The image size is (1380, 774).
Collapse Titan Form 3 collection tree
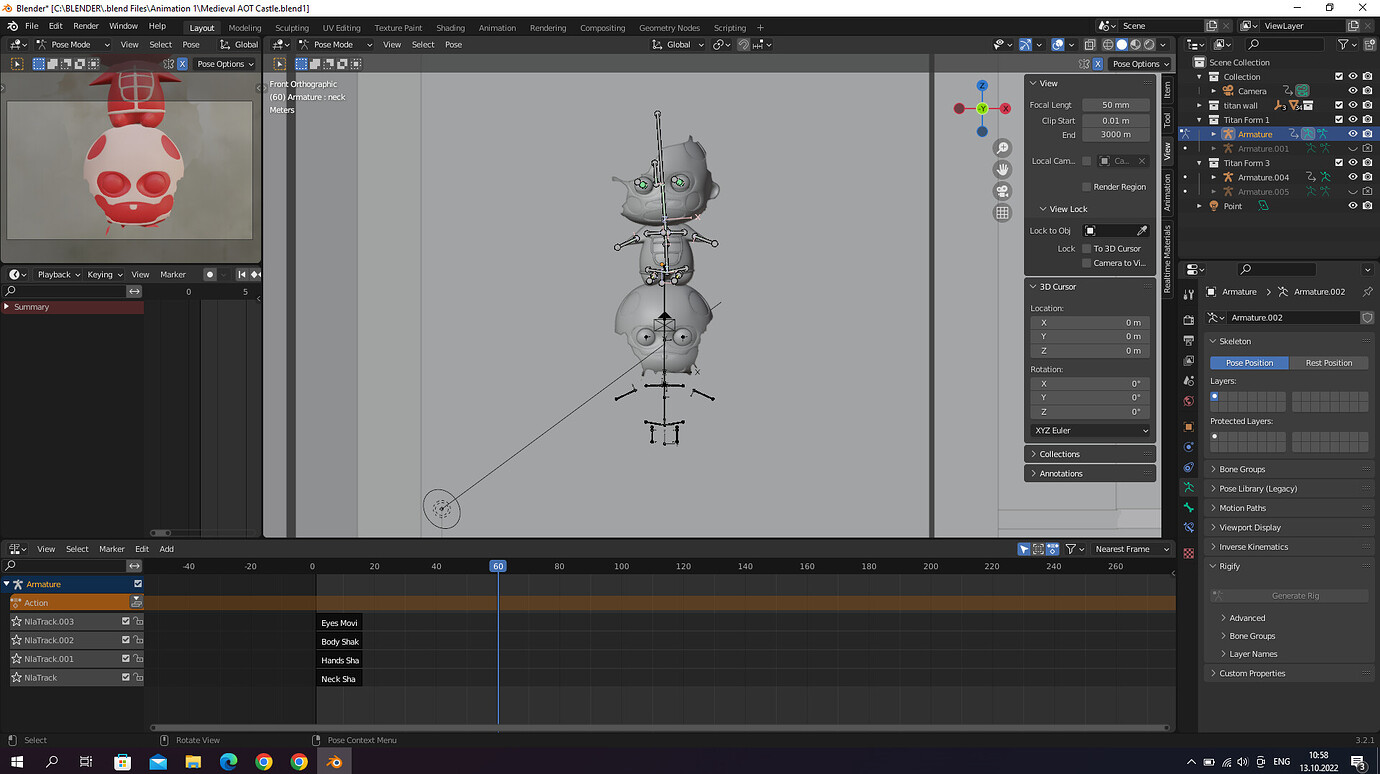click(x=1200, y=163)
